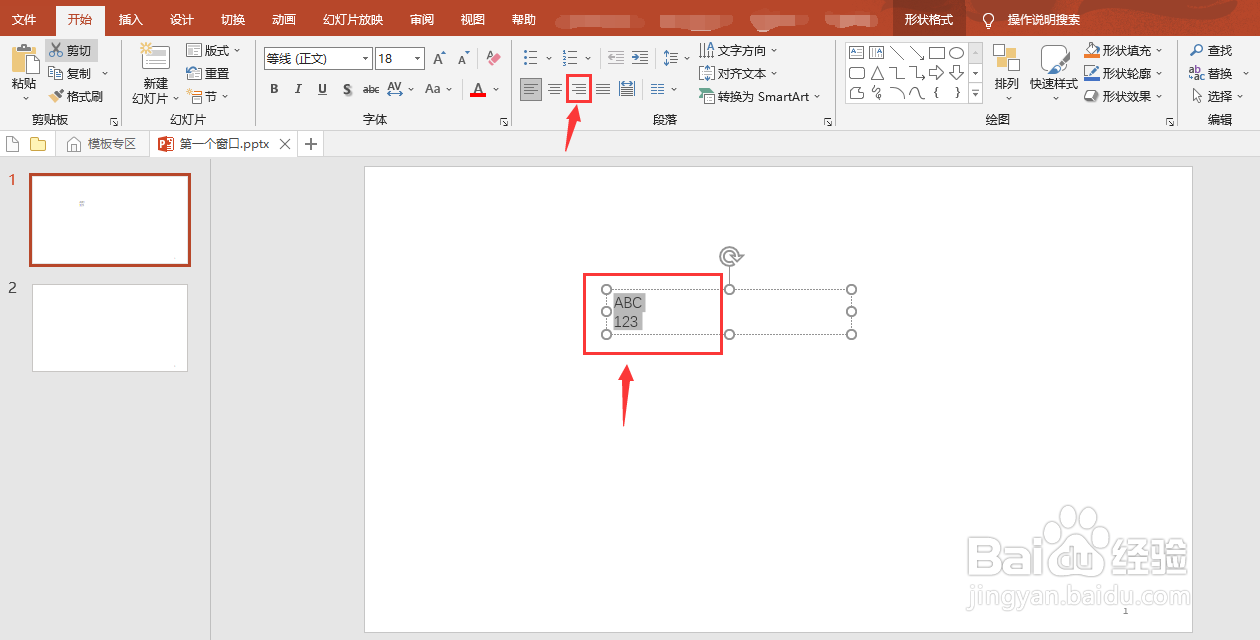This screenshot has width=1260, height=640.
Task: Open Quick Styles (快速样式) gallery
Action: (1054, 73)
